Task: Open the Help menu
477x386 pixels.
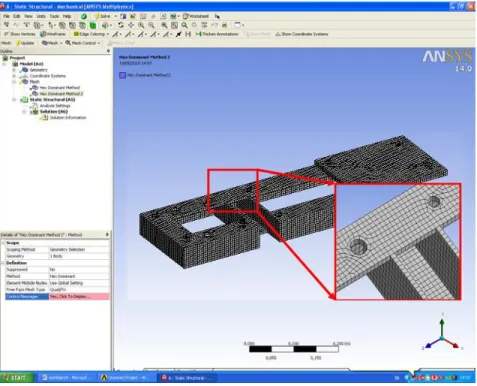Action: 67,16
